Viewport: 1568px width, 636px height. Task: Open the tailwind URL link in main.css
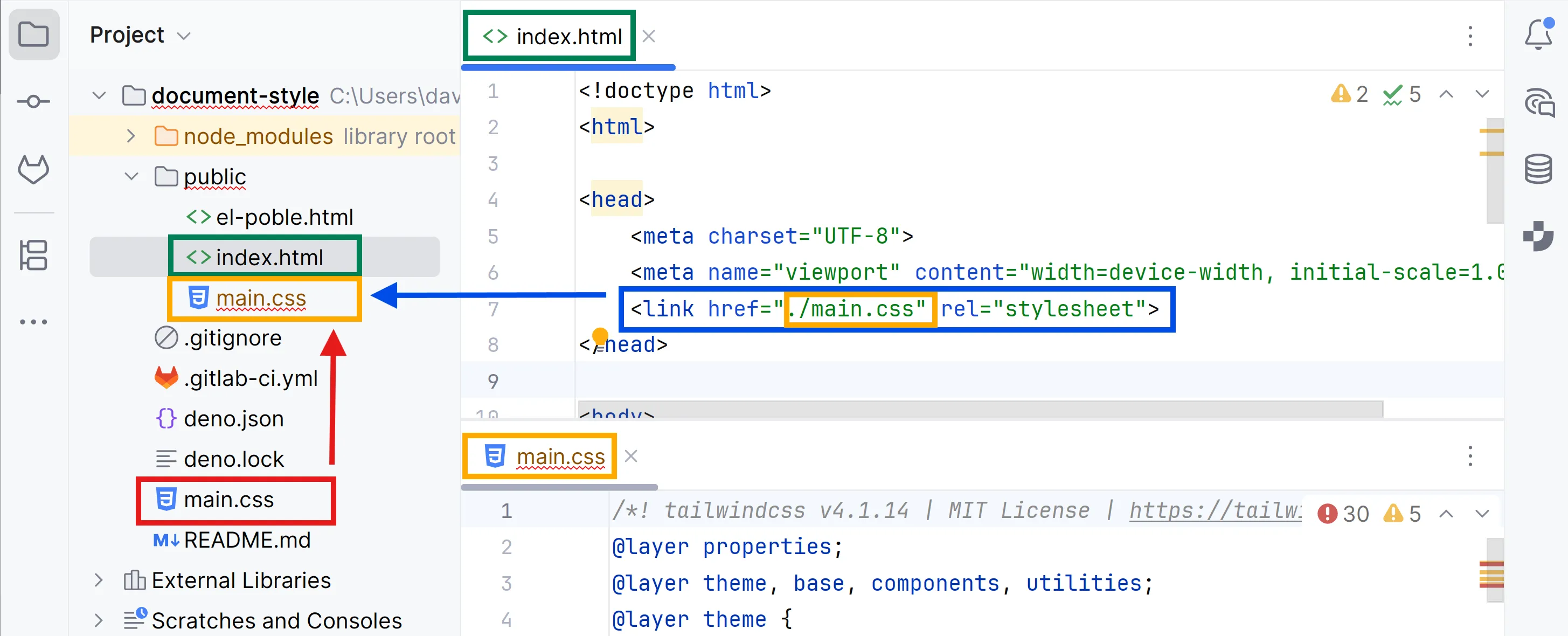(1215, 510)
